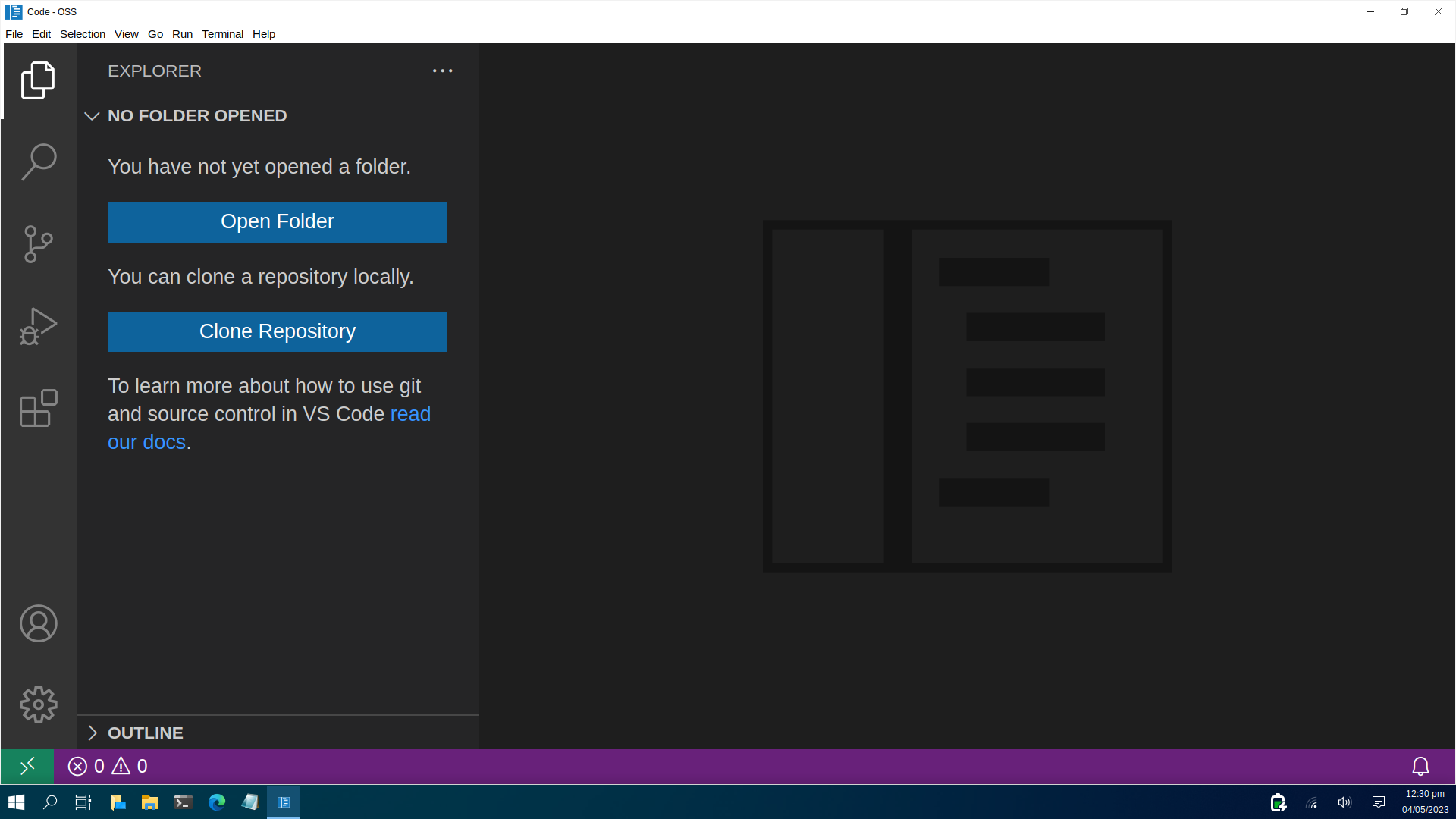Follow the read our docs link

click(409, 414)
